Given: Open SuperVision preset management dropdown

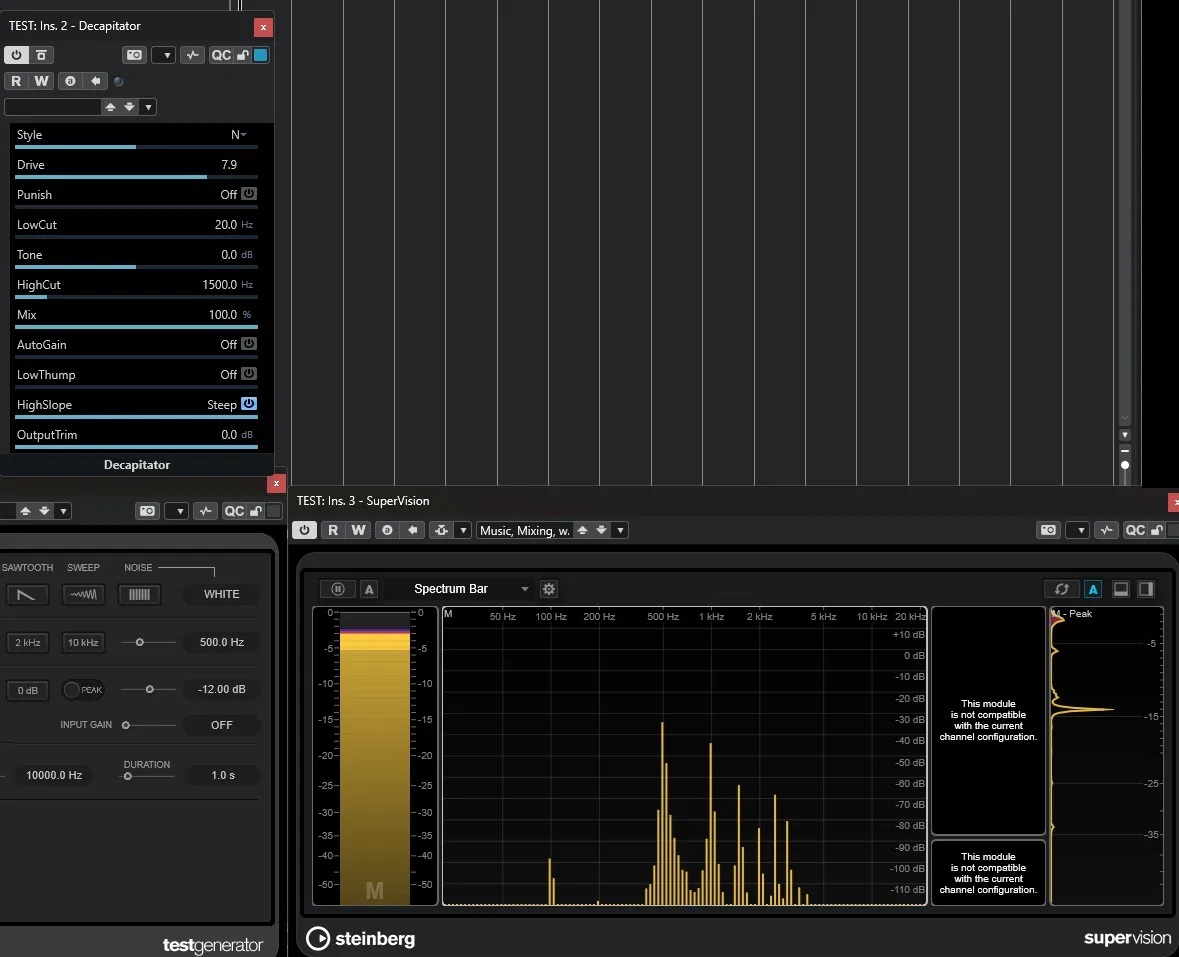Looking at the screenshot, I should click(x=620, y=530).
